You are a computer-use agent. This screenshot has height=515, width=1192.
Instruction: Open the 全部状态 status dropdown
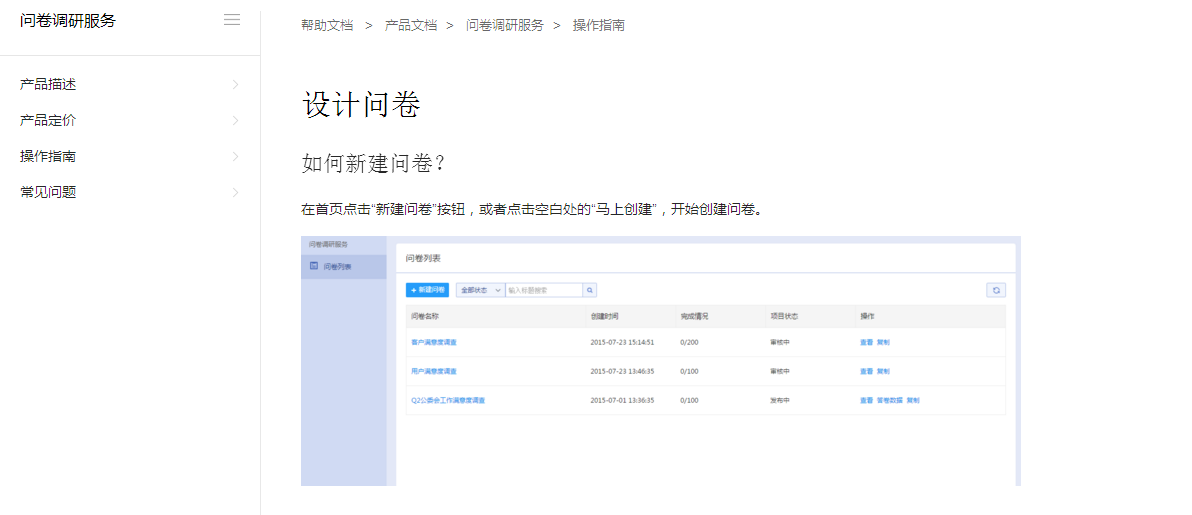coord(480,290)
